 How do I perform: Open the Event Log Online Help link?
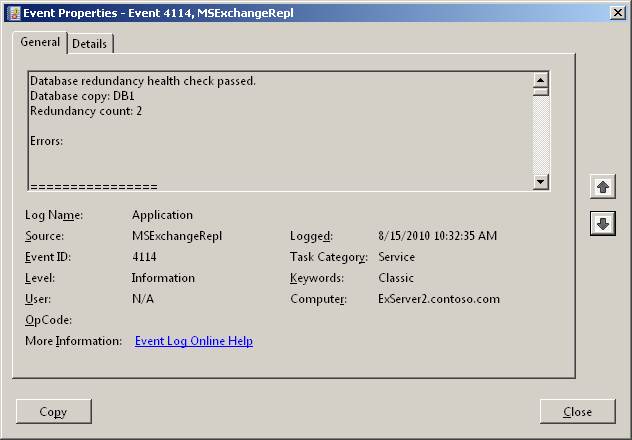(193, 341)
